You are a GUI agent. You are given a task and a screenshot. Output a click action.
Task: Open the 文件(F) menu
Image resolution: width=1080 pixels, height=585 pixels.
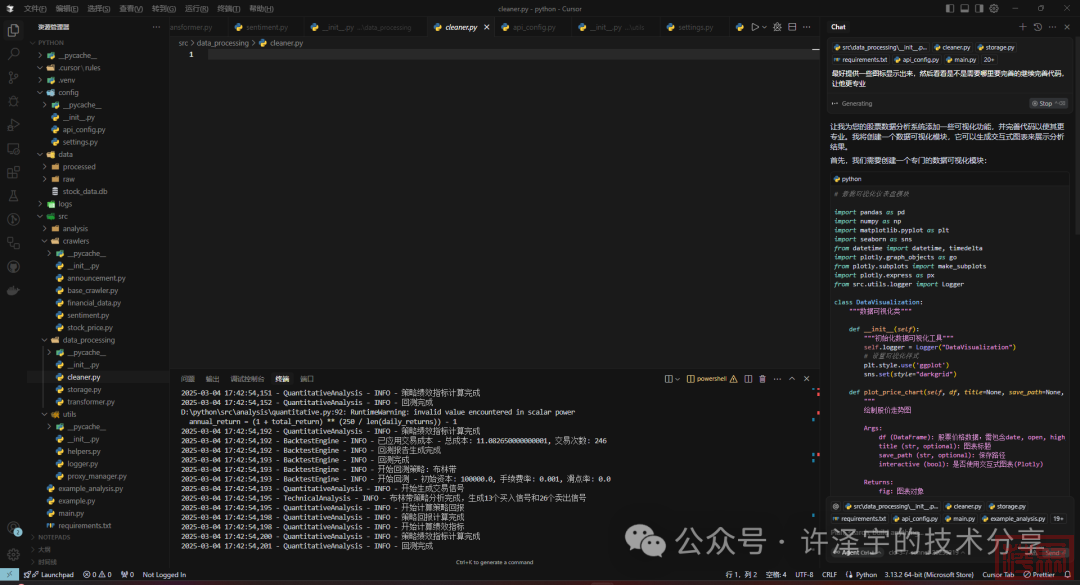[x=35, y=8]
